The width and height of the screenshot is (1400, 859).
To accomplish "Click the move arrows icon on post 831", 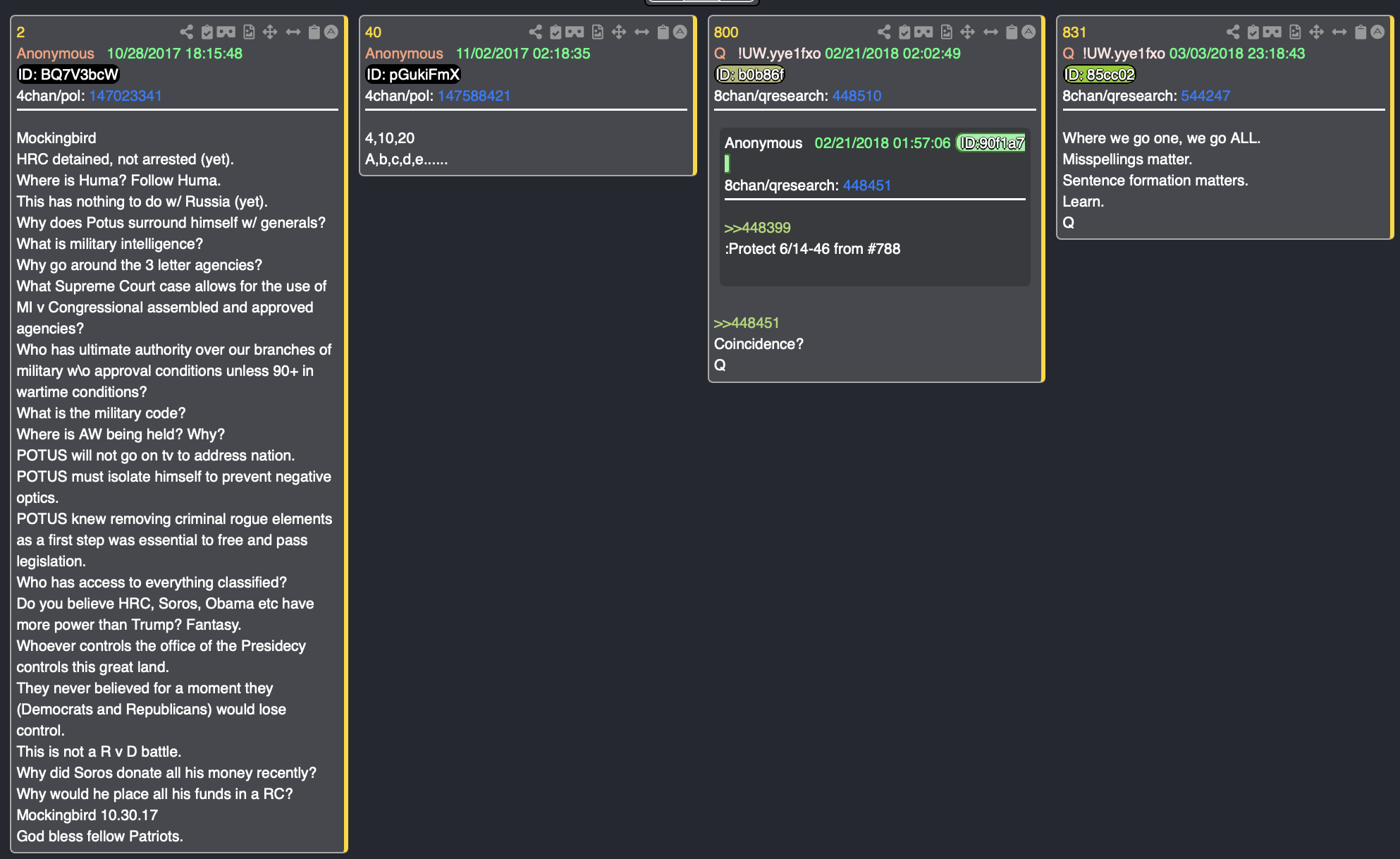I will click(x=1316, y=32).
